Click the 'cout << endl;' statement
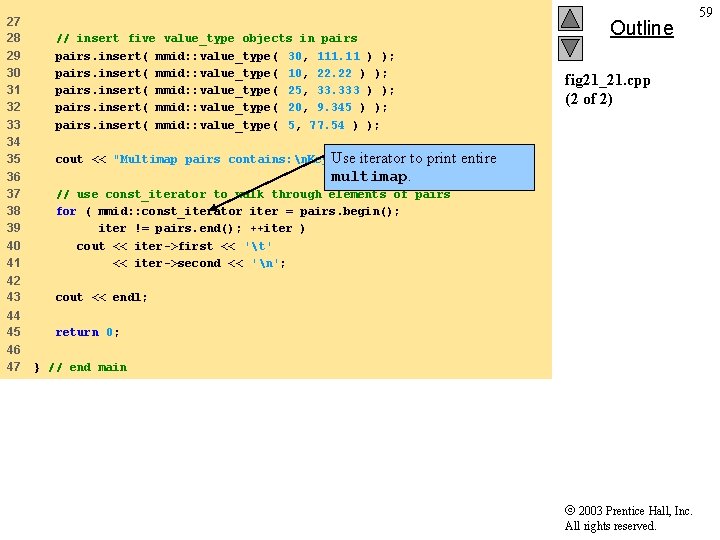 (101, 298)
